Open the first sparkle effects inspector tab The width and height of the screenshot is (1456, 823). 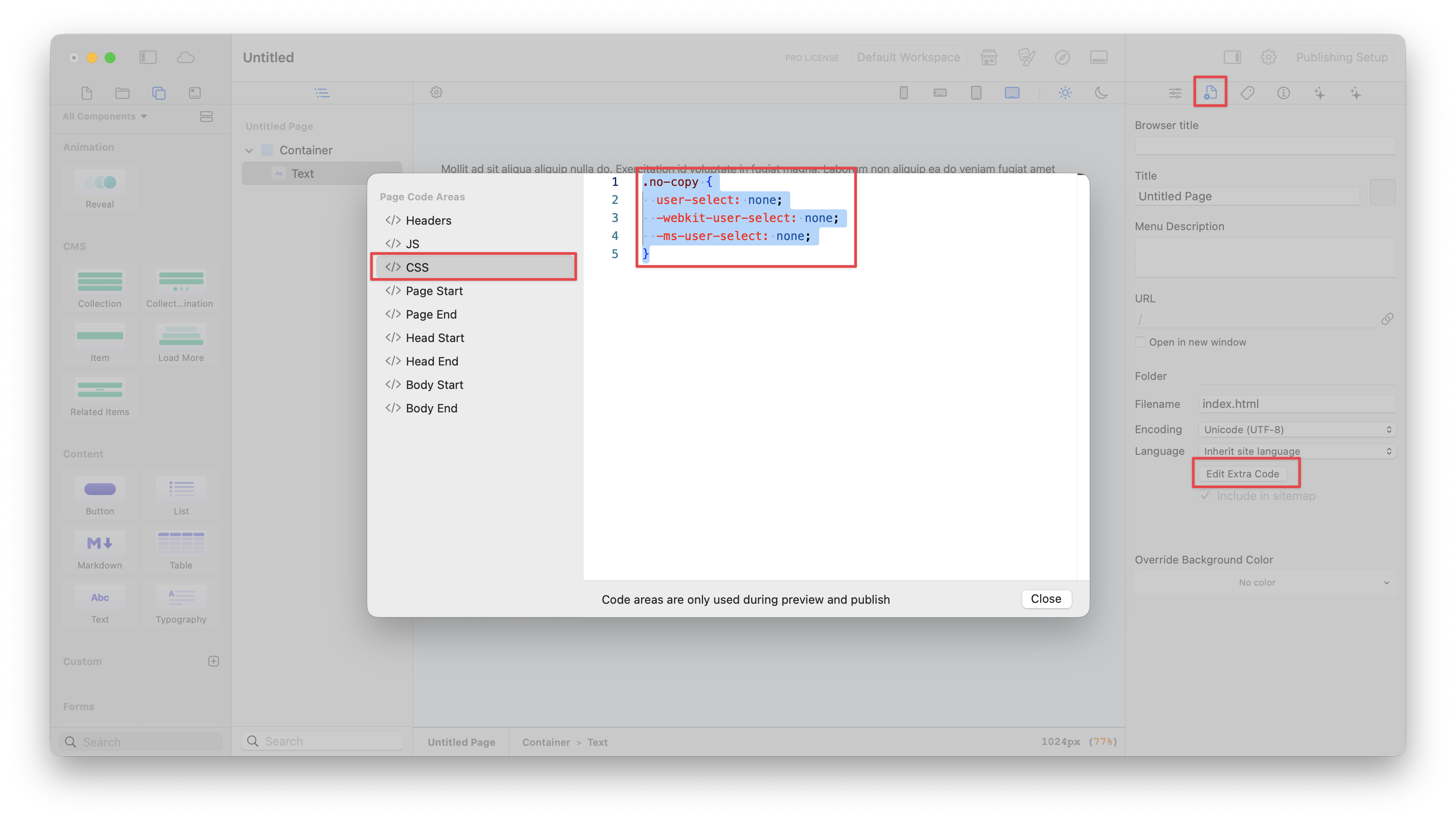point(1320,92)
